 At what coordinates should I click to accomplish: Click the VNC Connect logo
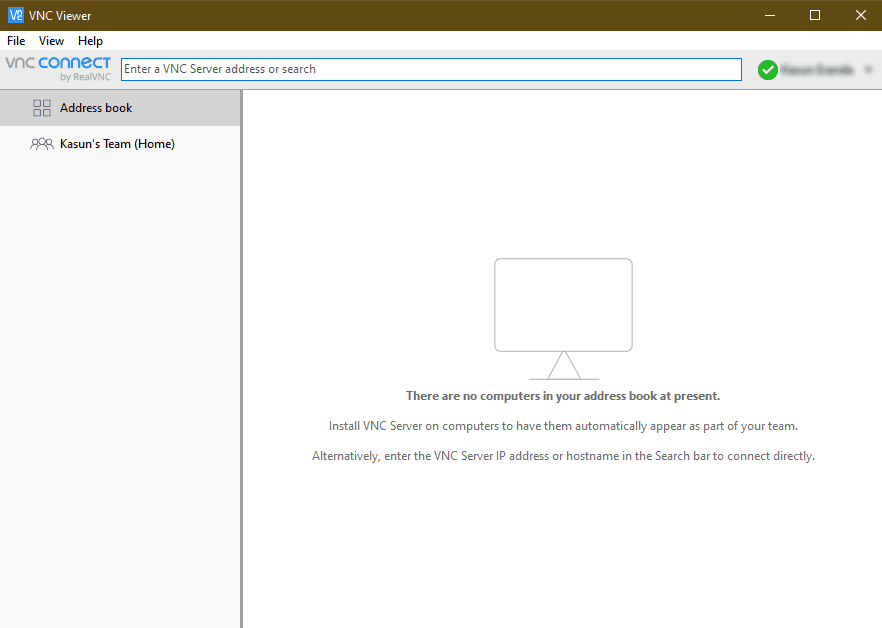click(x=58, y=69)
